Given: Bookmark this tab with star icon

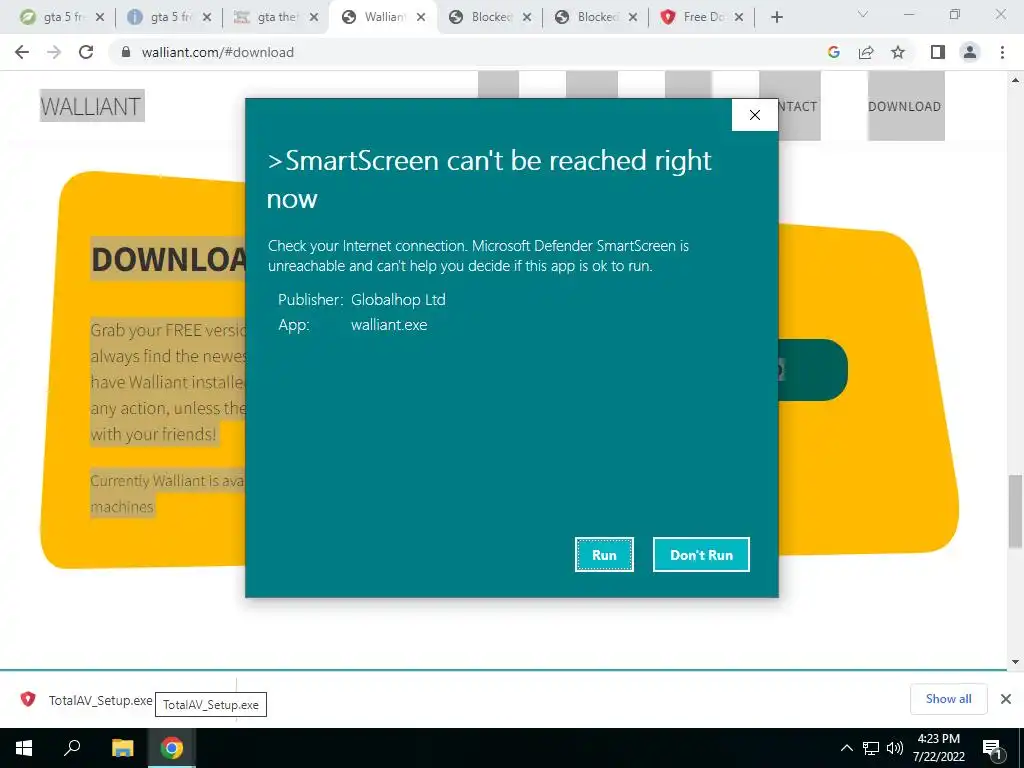Looking at the screenshot, I should 898,52.
